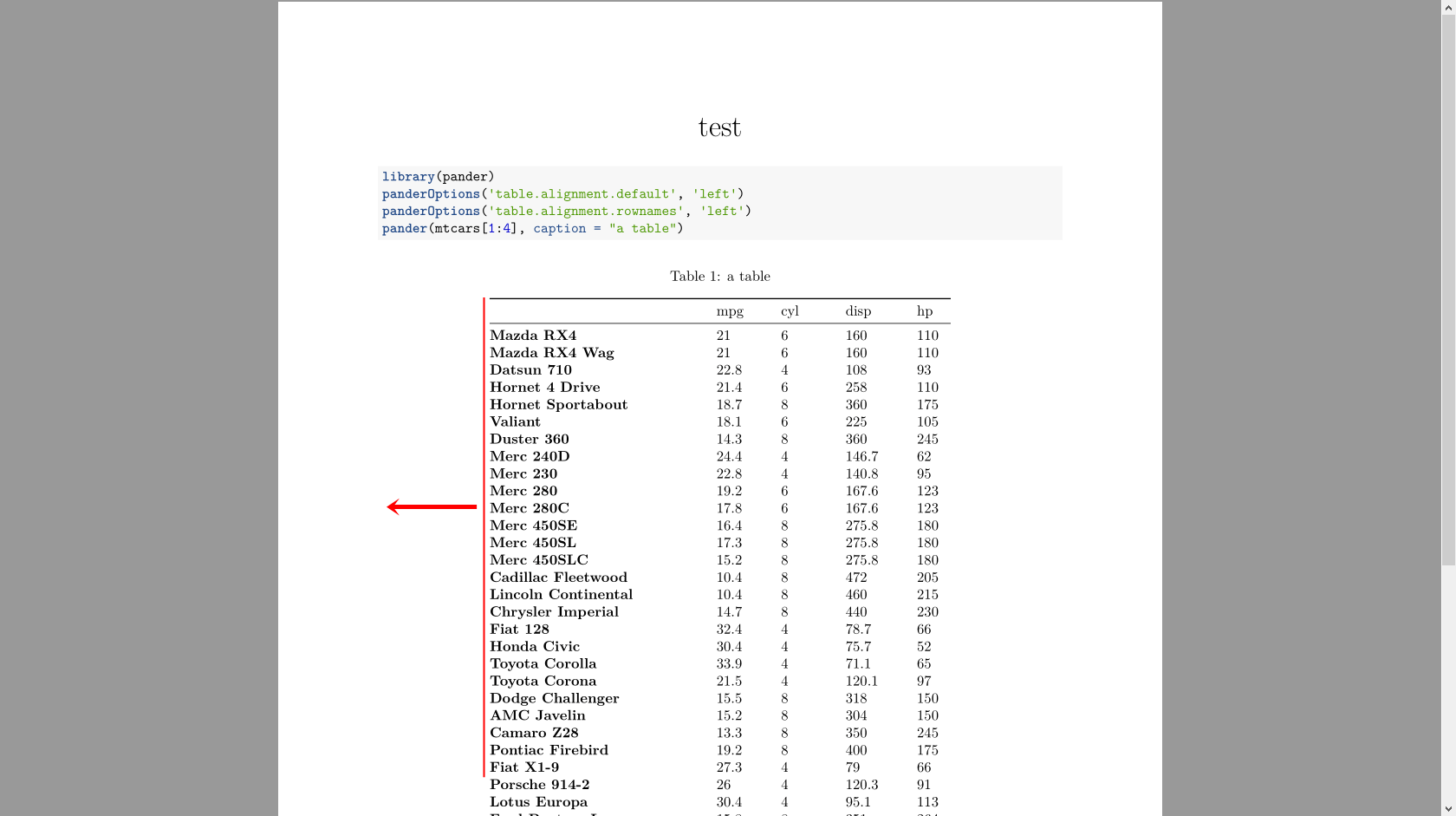Click the disp value 472 for Cadillac Fleetwood
Screen dimensions: 1456x816
(856, 578)
